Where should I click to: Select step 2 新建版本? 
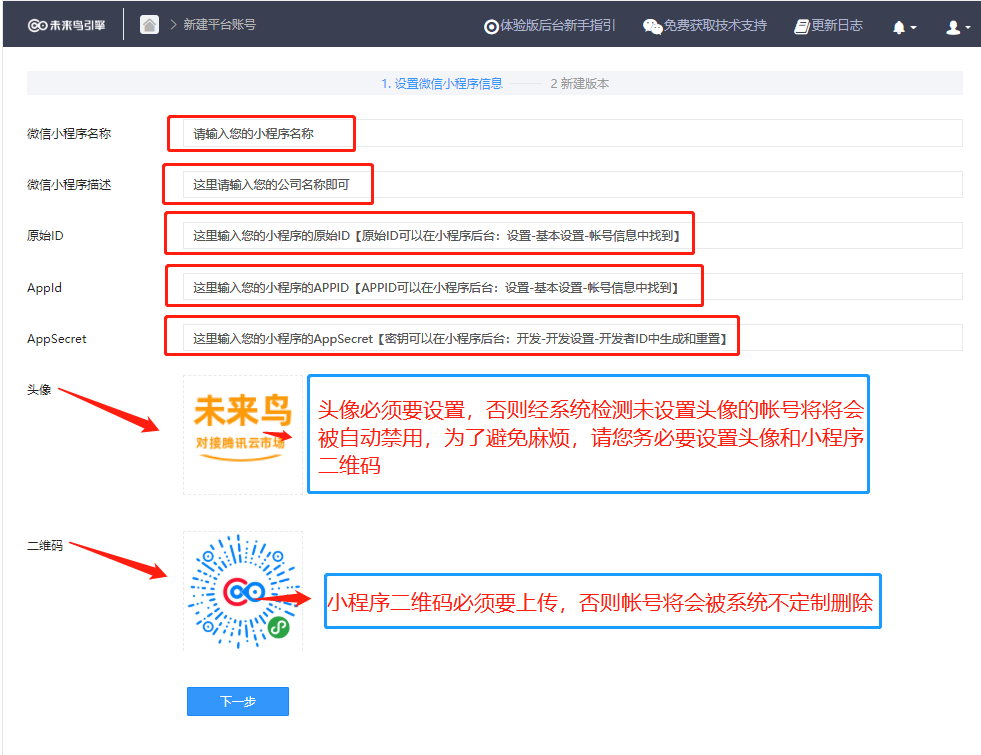(579, 83)
